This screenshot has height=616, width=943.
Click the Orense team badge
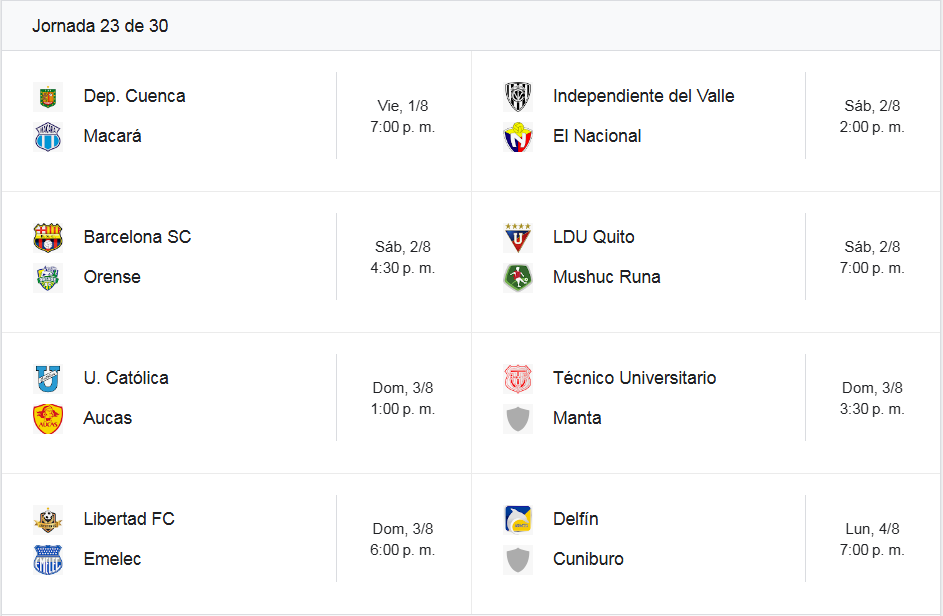coord(48,277)
